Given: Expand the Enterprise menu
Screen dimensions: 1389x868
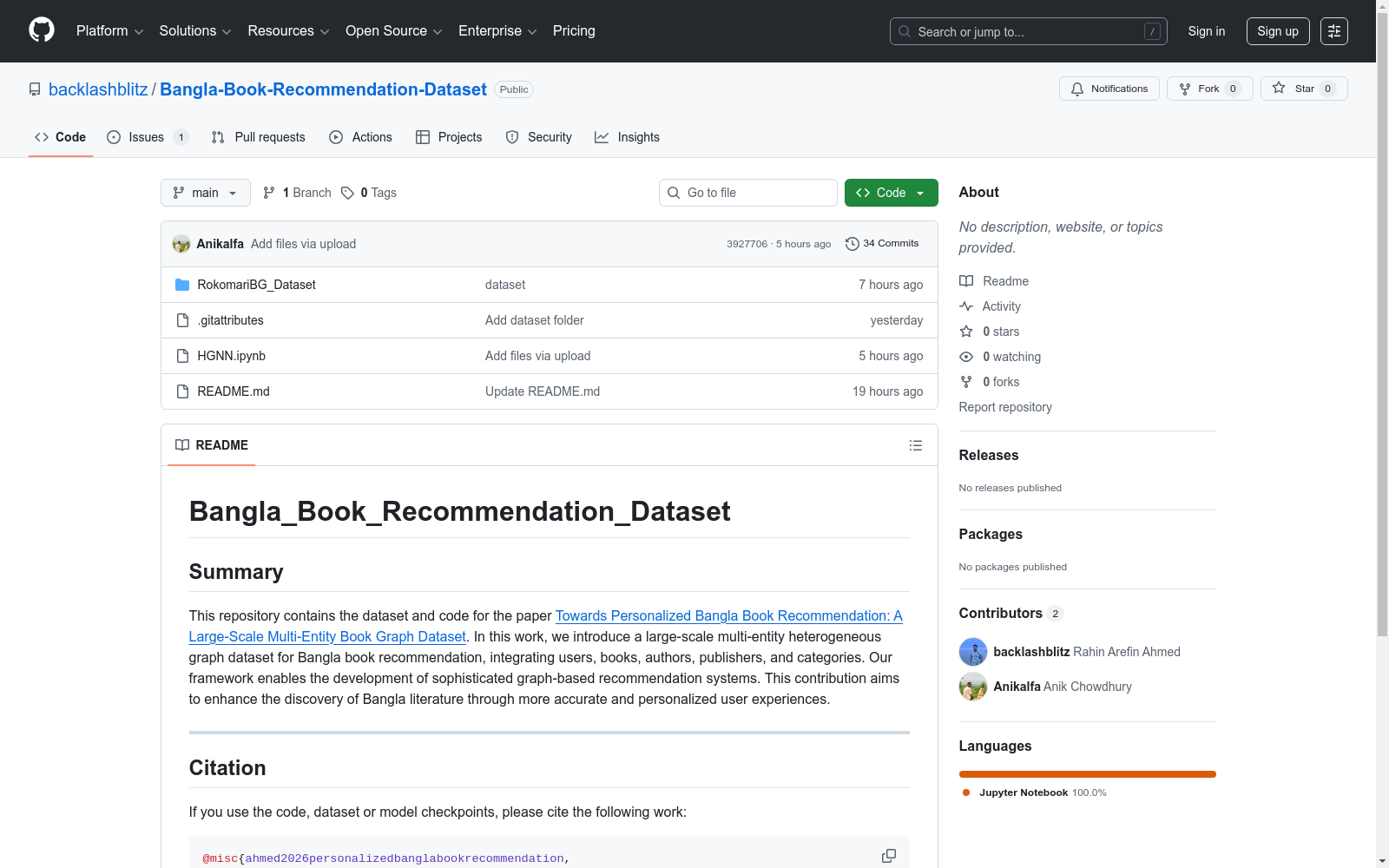Looking at the screenshot, I should pyautogui.click(x=497, y=31).
